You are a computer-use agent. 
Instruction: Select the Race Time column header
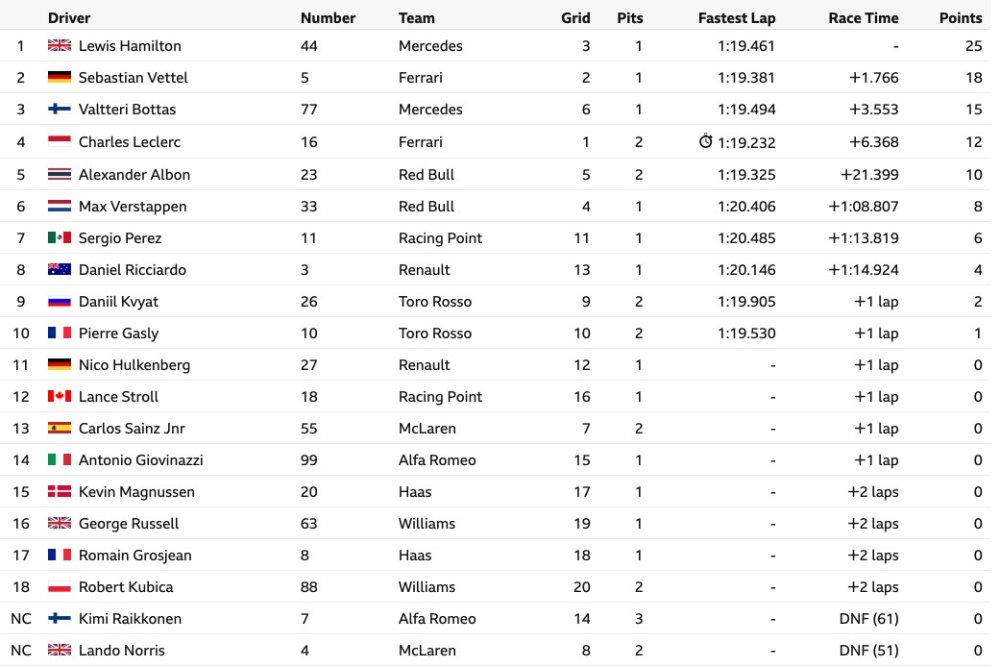pyautogui.click(x=864, y=18)
